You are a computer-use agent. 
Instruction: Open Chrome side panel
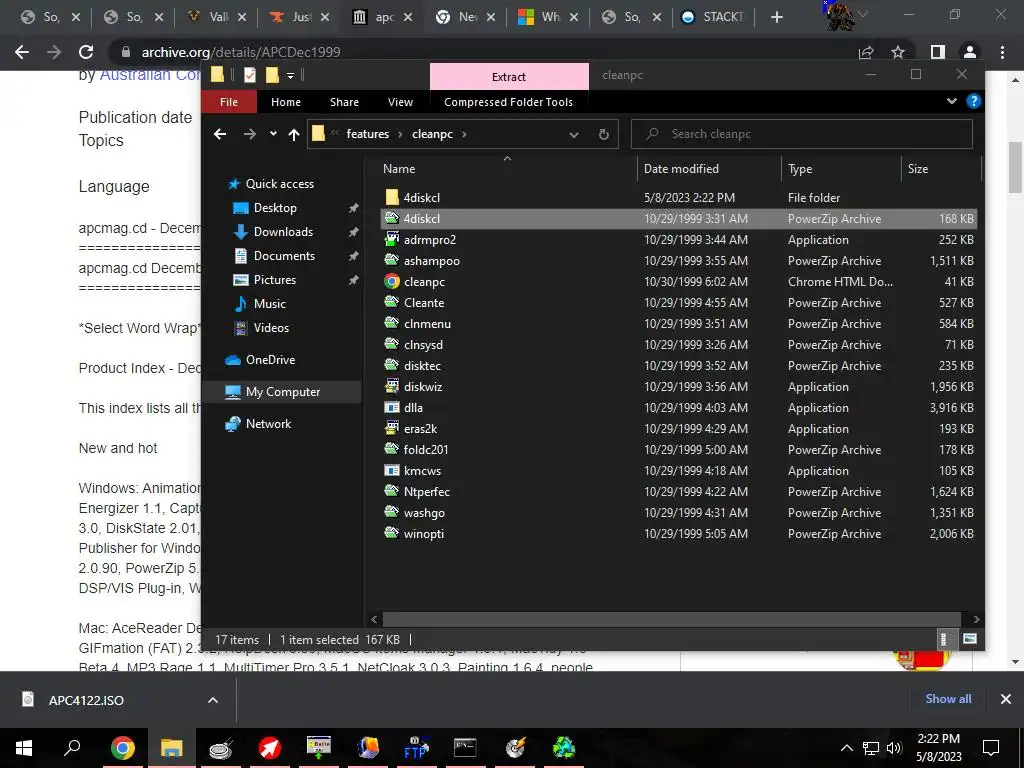coord(938,52)
